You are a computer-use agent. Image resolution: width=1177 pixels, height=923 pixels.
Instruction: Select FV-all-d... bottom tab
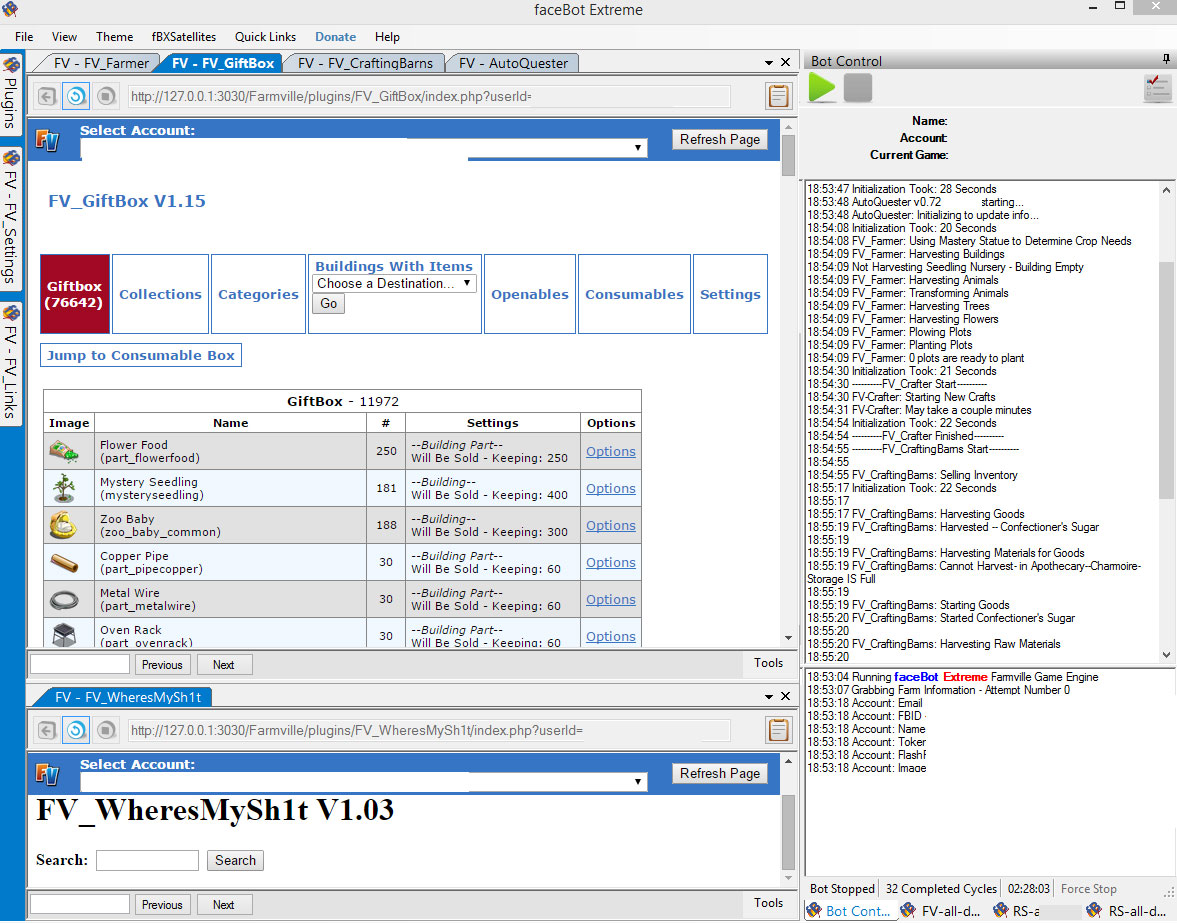tap(941, 911)
